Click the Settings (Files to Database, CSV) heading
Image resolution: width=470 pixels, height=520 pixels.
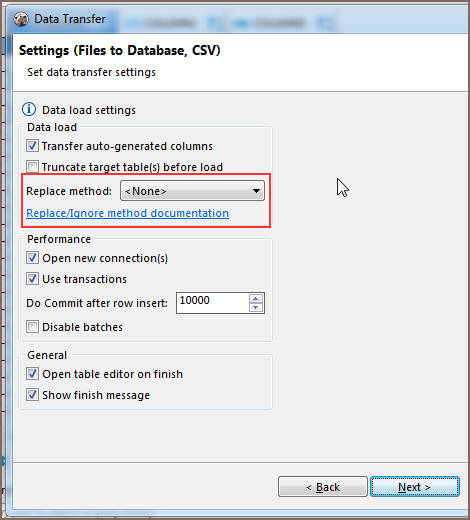tap(120, 51)
